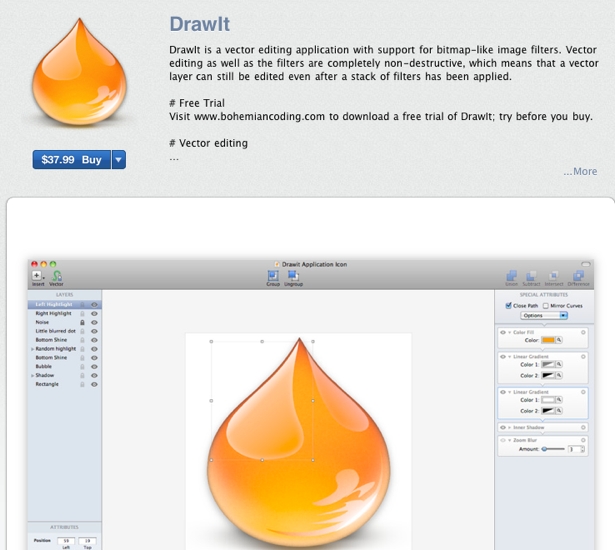Image resolution: width=615 pixels, height=550 pixels.
Task: Click the Amount stepper arrows
Action: pos(583,449)
